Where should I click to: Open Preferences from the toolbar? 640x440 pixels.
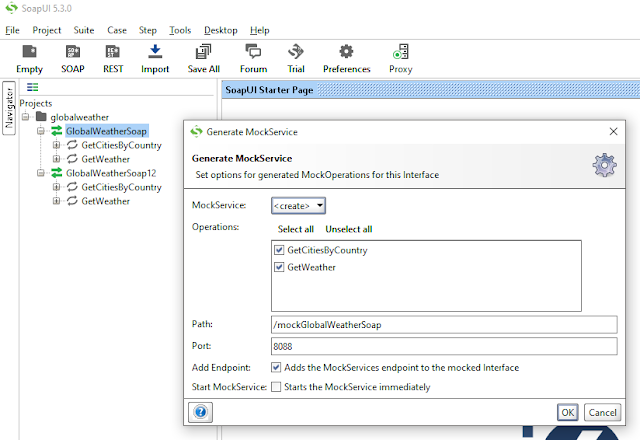346,51
